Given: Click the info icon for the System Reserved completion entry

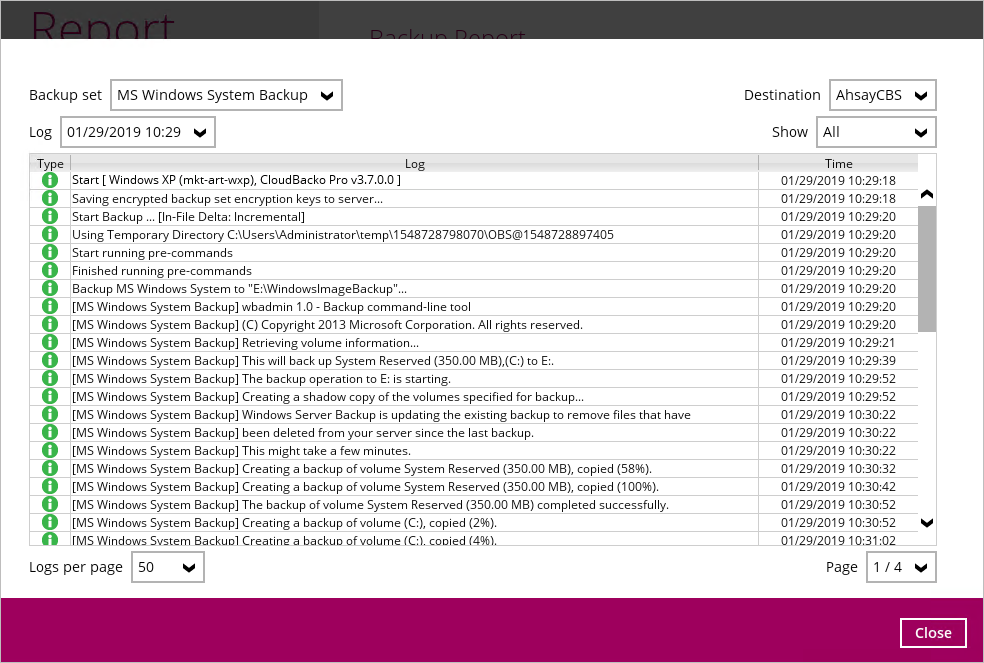Looking at the screenshot, I should [50, 504].
